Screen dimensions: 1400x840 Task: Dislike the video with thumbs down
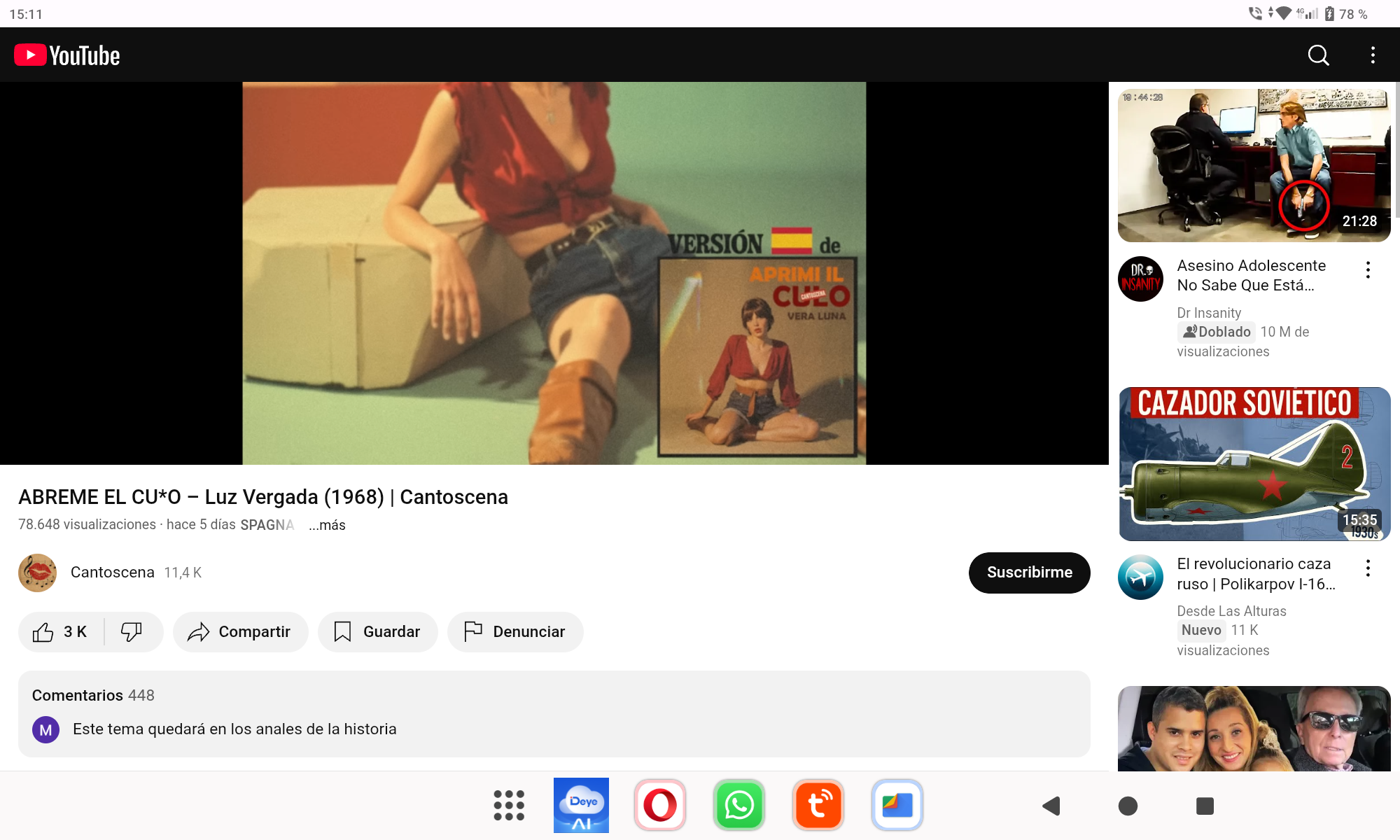[132, 632]
